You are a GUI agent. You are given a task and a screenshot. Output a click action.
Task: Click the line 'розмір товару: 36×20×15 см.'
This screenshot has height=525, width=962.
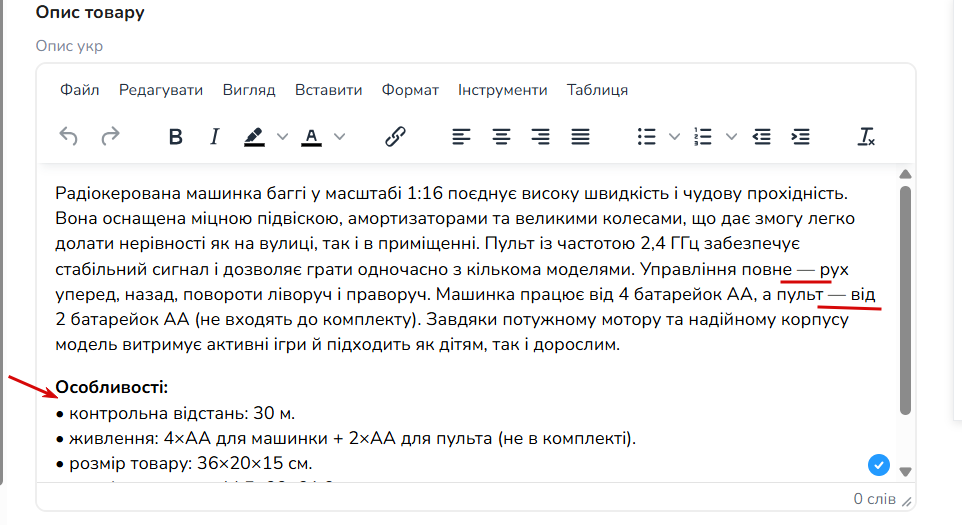(191, 464)
